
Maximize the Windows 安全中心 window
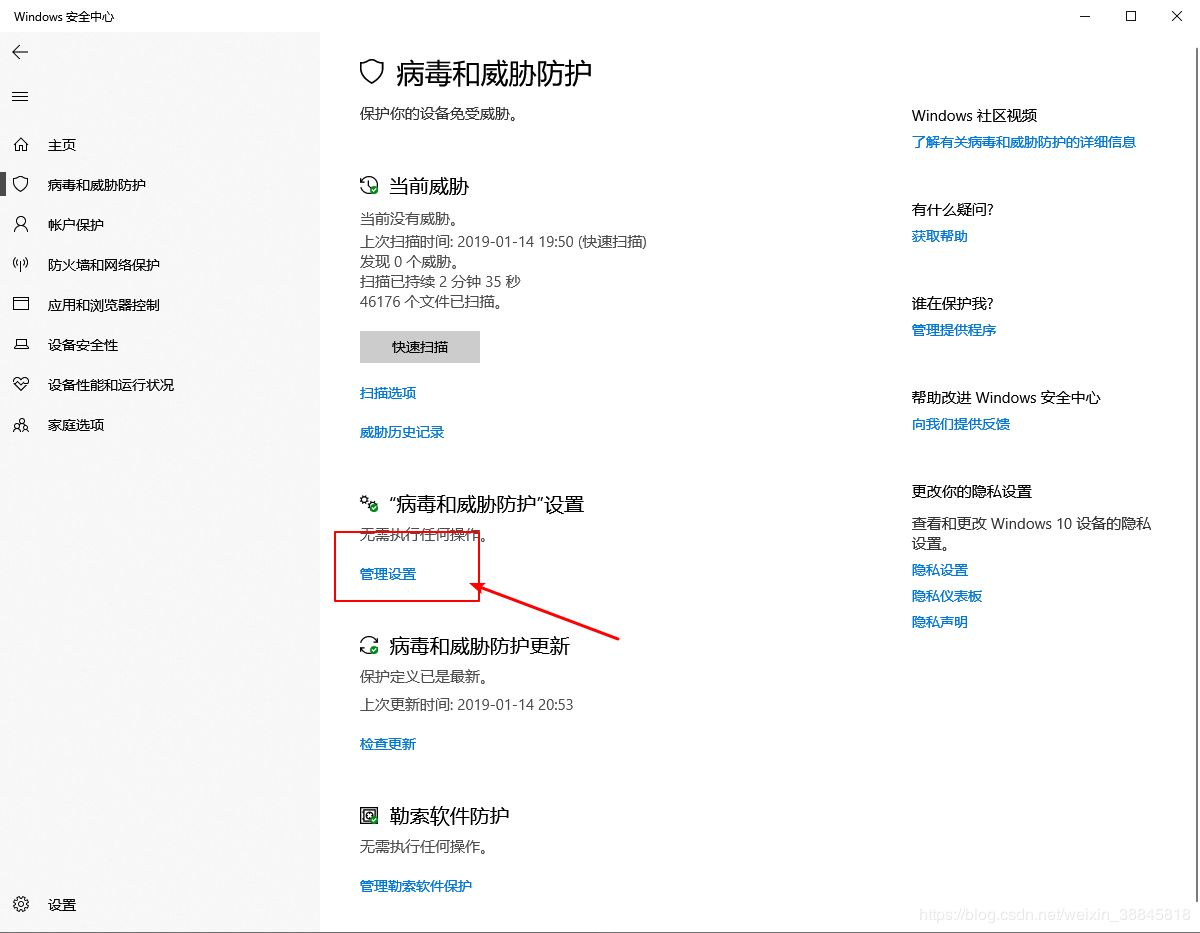[1131, 16]
